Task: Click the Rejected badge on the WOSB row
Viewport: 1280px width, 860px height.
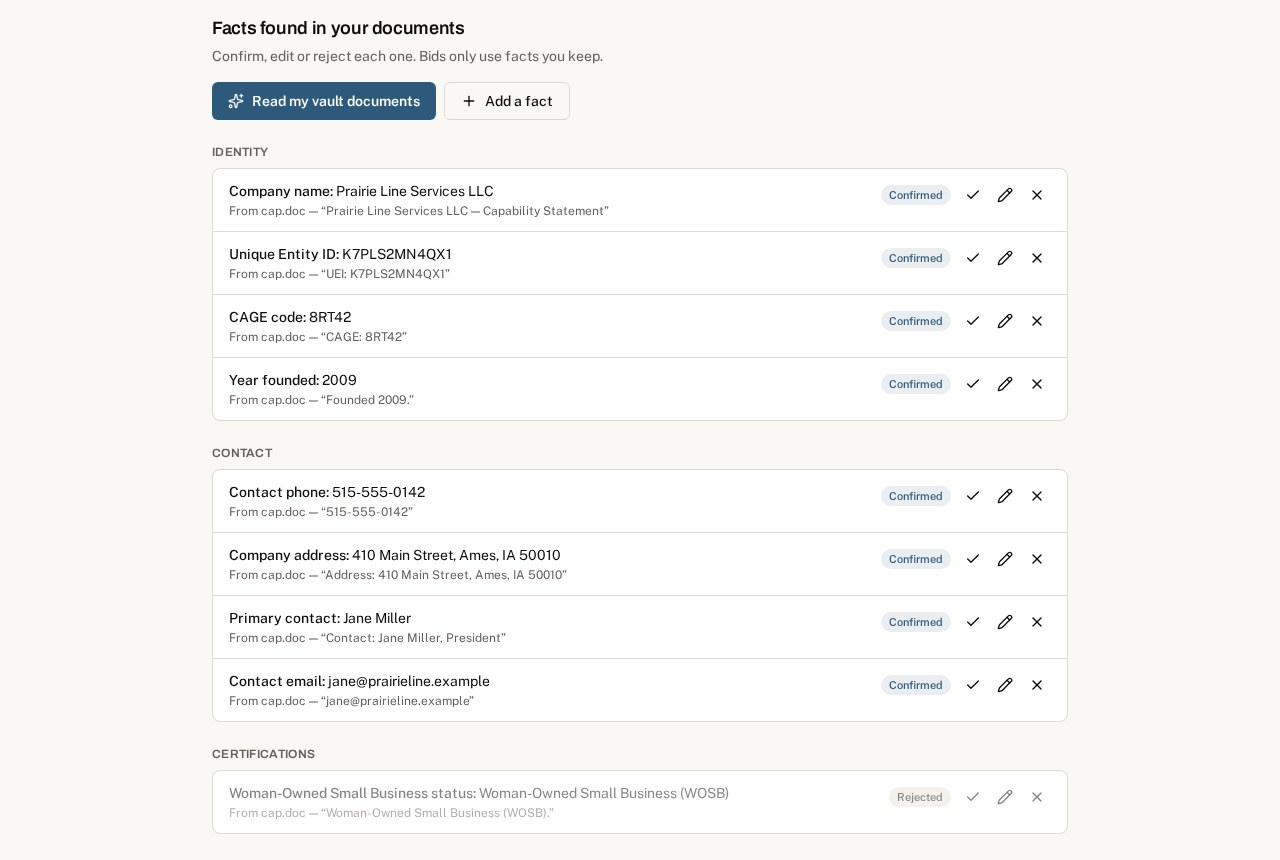Action: (920, 797)
